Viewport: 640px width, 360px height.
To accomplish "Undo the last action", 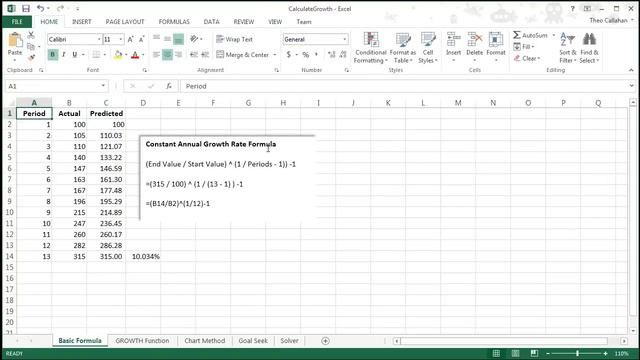I will point(40,8).
